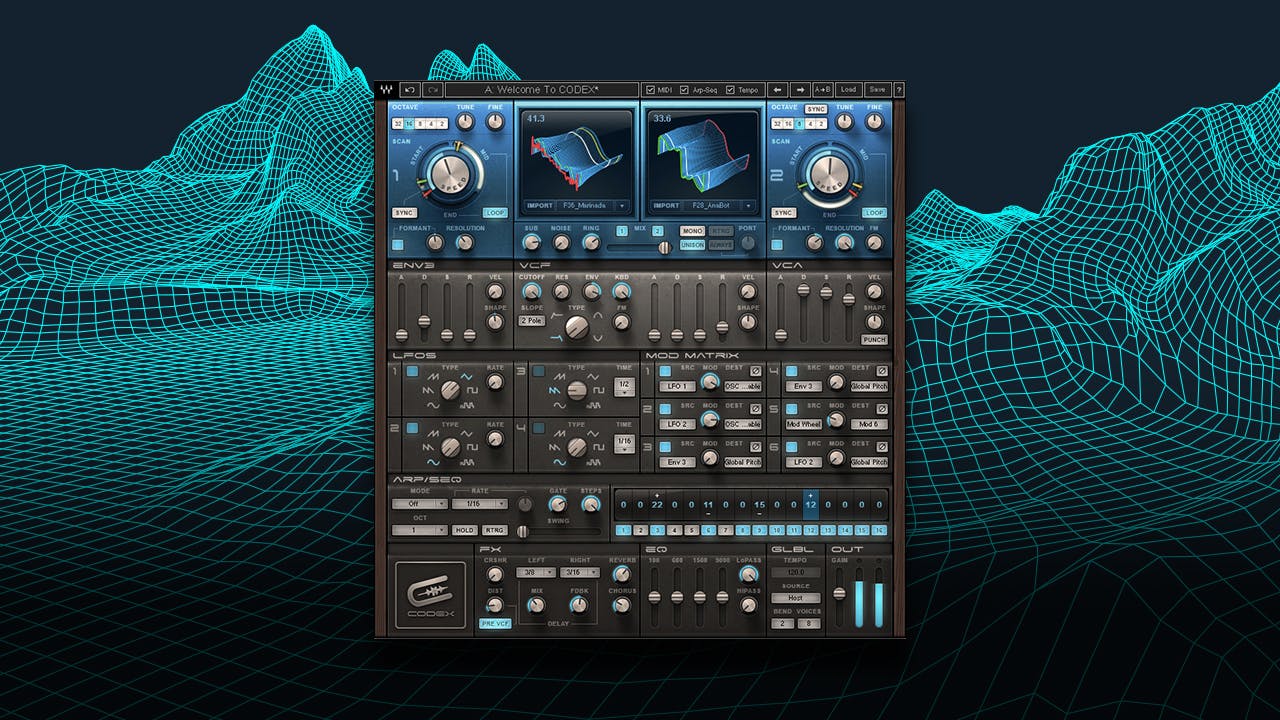Toggle sequencer step 7 button

pyautogui.click(x=725, y=530)
